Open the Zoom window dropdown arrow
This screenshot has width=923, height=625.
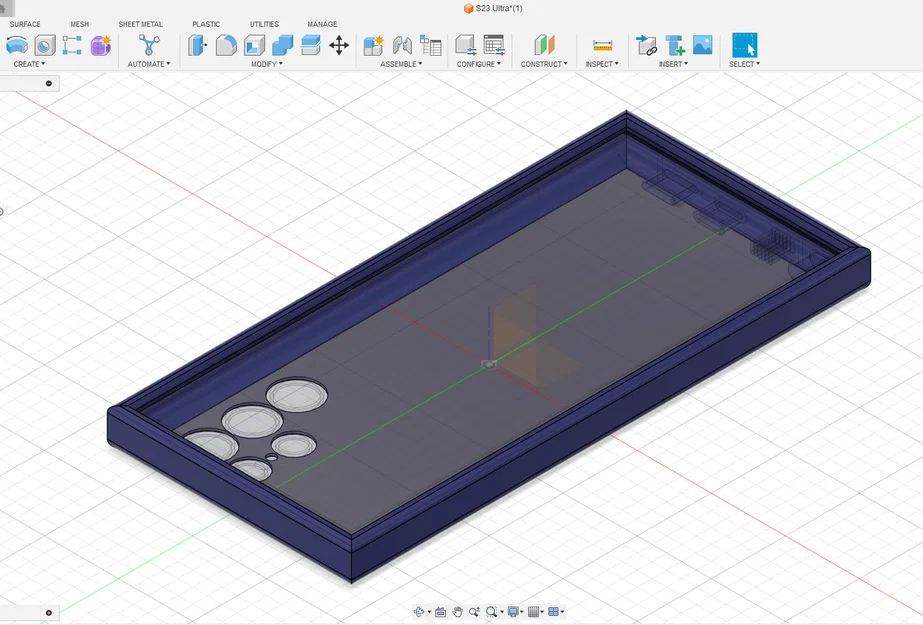coord(502,612)
